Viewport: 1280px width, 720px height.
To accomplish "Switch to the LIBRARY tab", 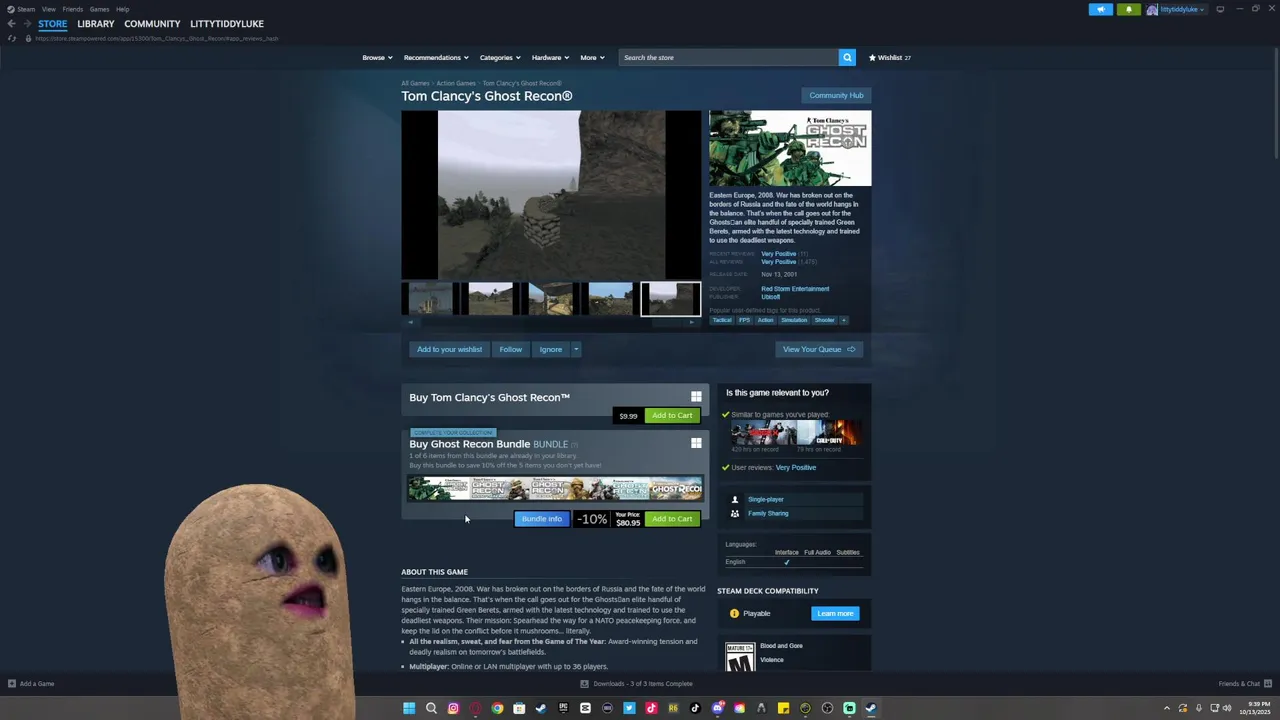I will coord(96,24).
